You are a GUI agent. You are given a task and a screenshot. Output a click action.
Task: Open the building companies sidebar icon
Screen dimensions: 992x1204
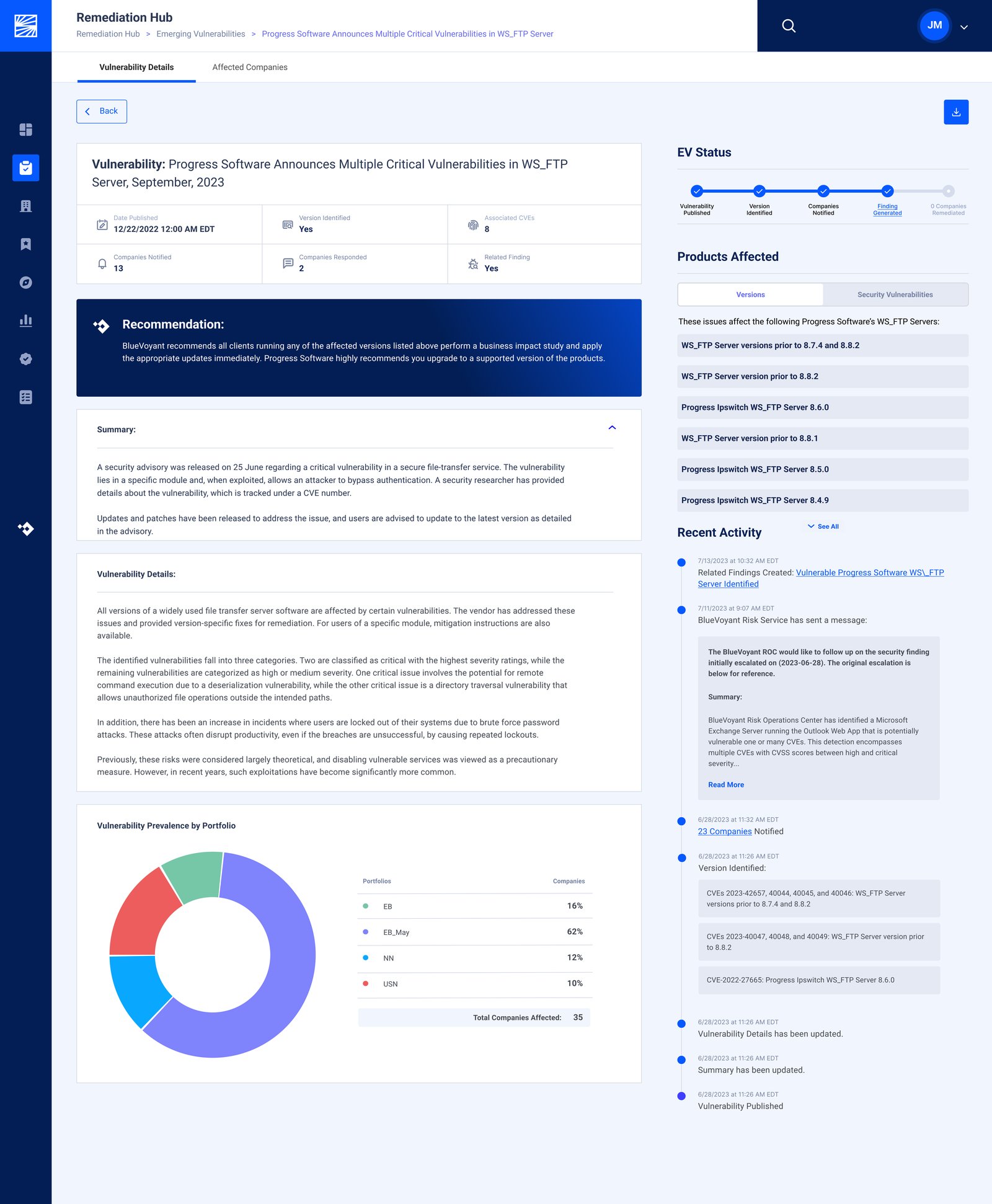pyautogui.click(x=25, y=206)
